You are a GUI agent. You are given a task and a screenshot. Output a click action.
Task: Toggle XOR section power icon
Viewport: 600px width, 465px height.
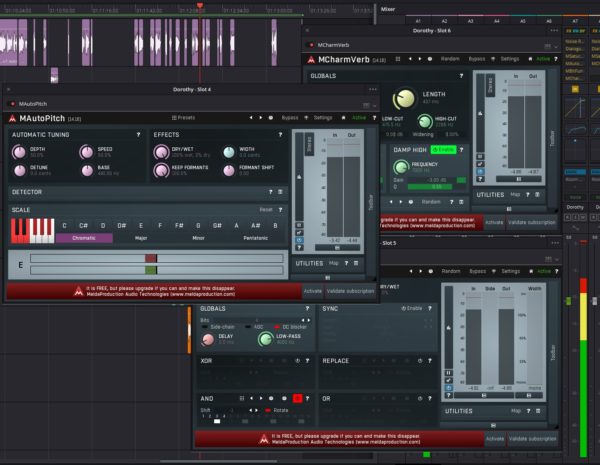(297, 361)
